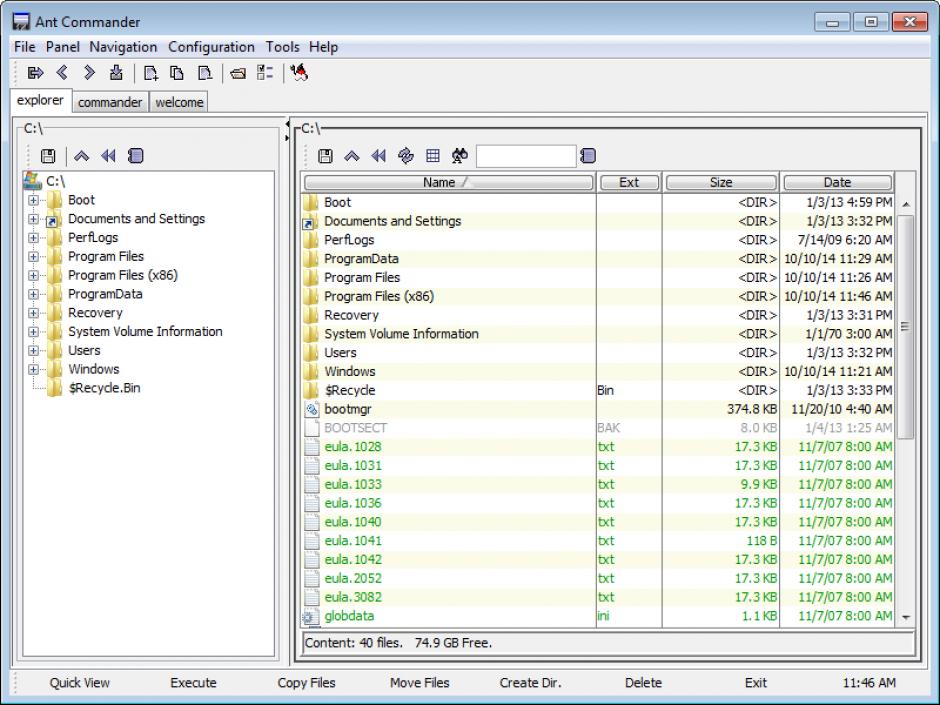940x705 pixels.
Task: Click the open folder icon in the main toolbar
Action: [x=238, y=74]
